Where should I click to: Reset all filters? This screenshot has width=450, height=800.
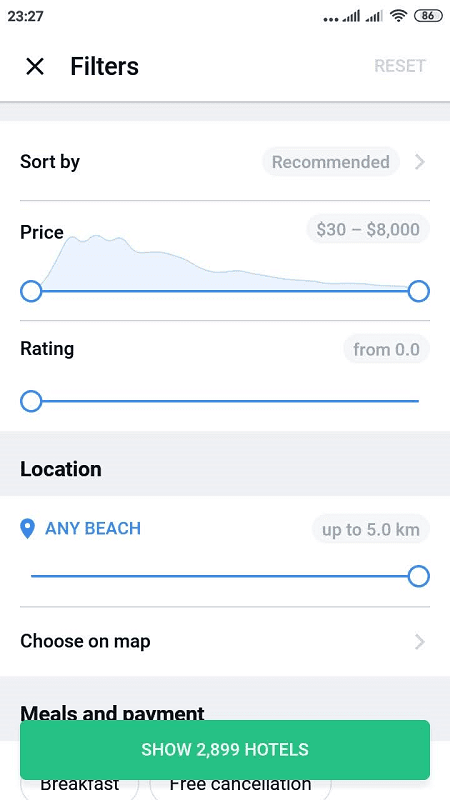pyautogui.click(x=399, y=66)
